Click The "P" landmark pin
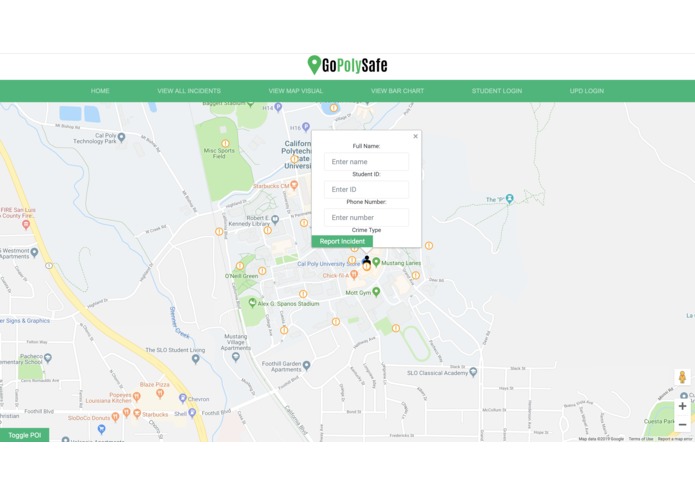The width and height of the screenshot is (695, 494). (x=510, y=198)
